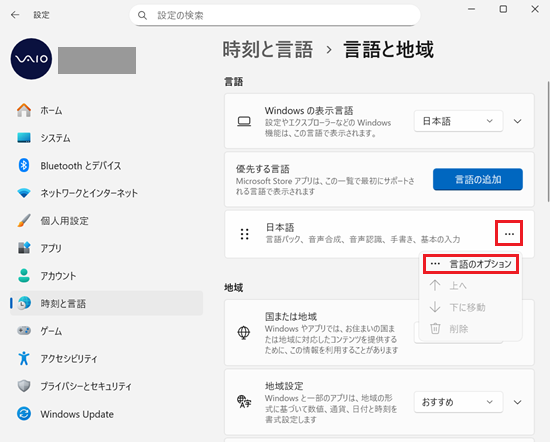Viewport: 550px width, 442px height.
Task: Click the Windows Update sync icon
Action: 24,414
